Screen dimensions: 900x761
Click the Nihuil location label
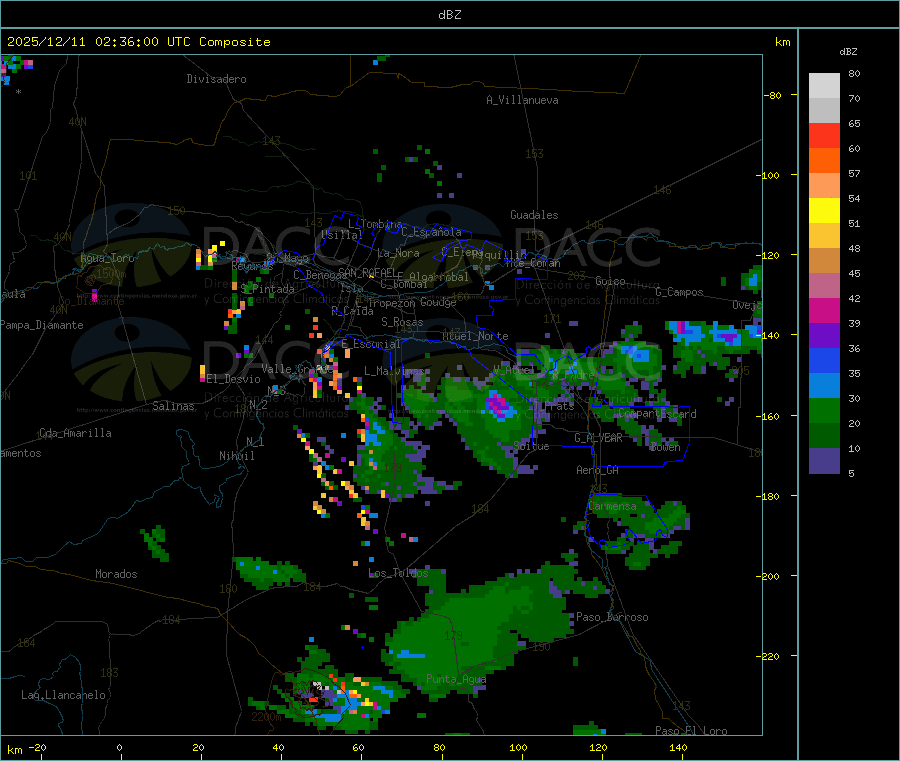[236, 456]
